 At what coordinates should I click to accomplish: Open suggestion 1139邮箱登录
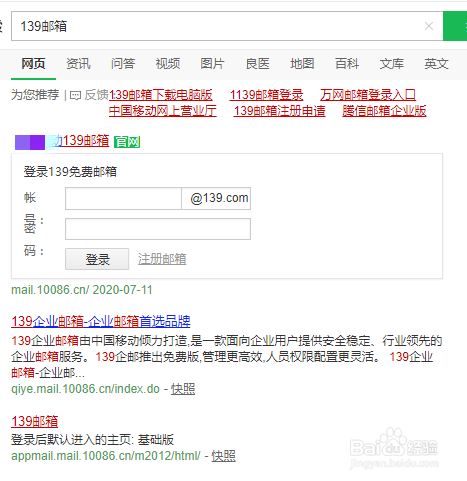pyautogui.click(x=266, y=95)
